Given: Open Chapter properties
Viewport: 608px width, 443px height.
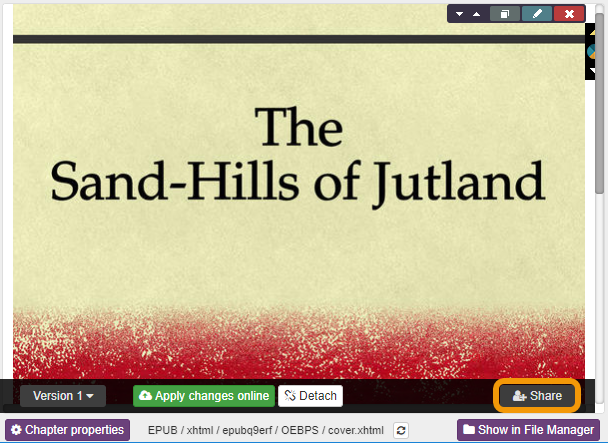Looking at the screenshot, I should 67,430.
